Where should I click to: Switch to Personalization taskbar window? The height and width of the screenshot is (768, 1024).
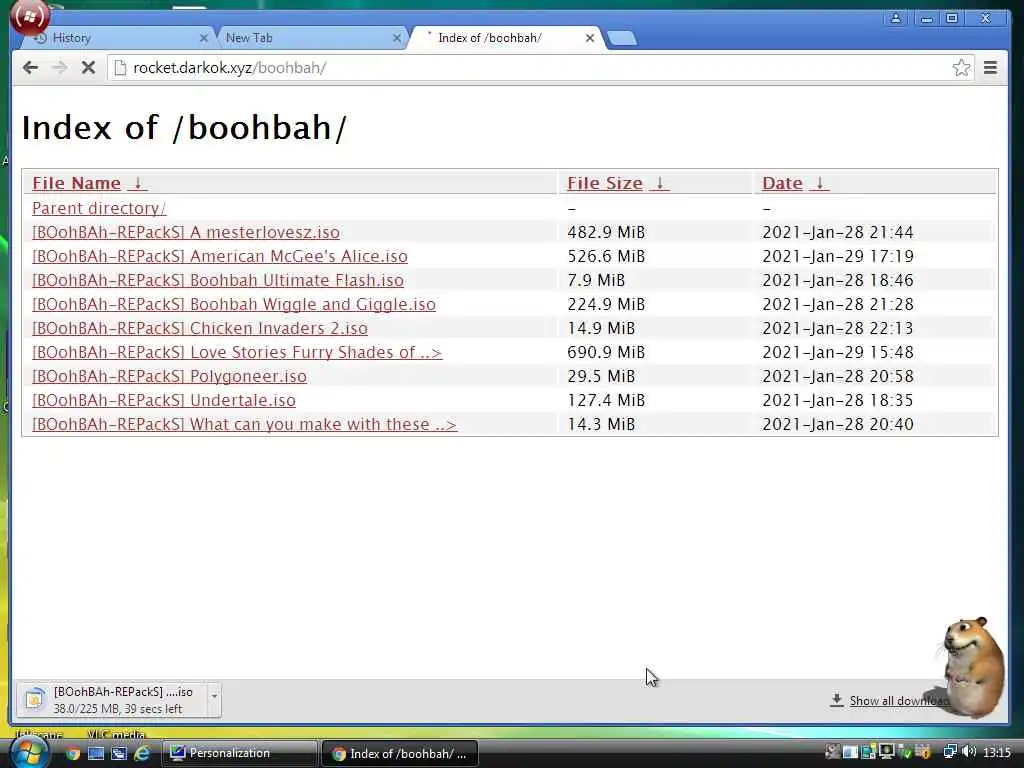[x=239, y=753]
